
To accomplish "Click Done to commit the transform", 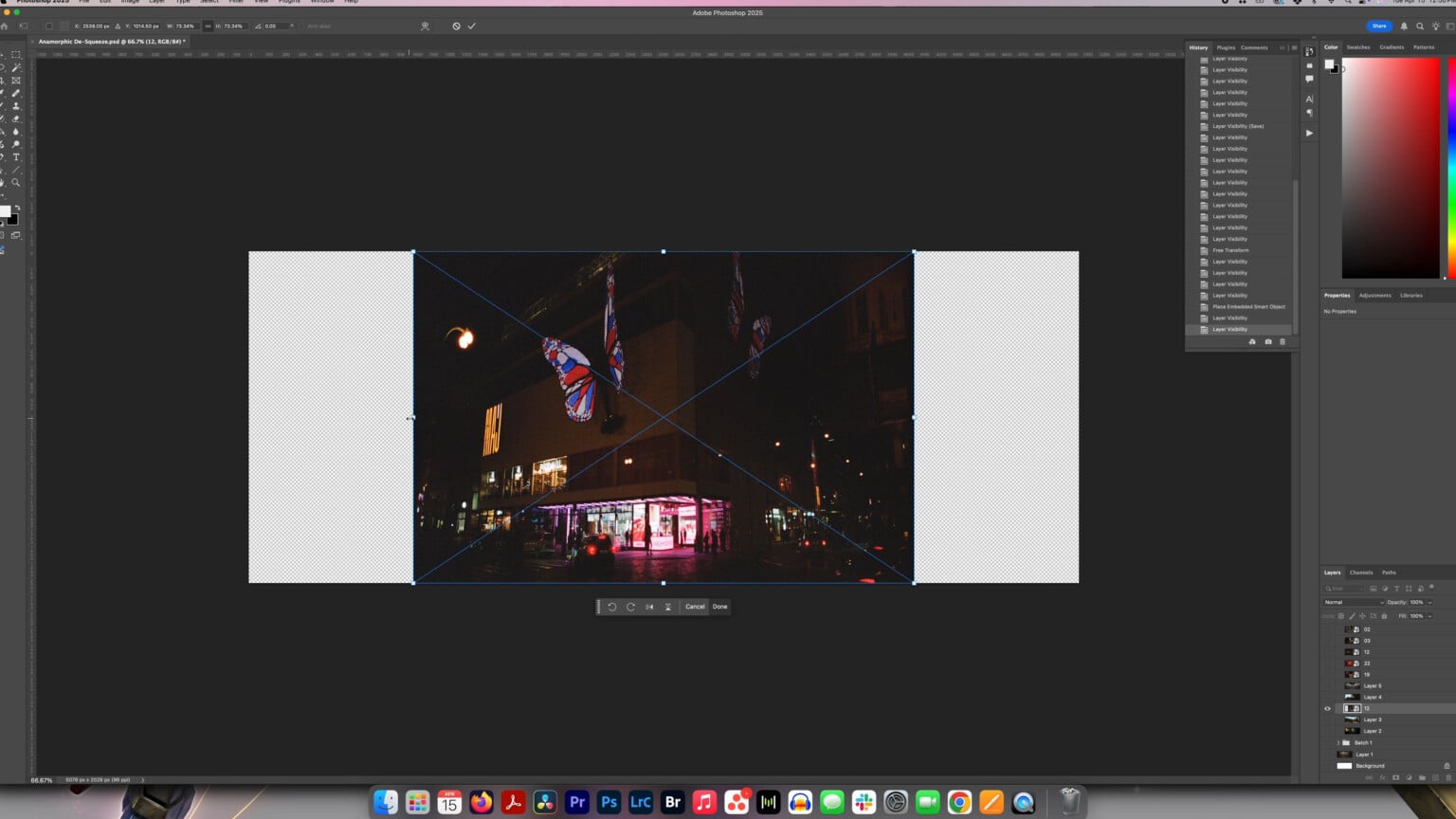I will [719, 607].
